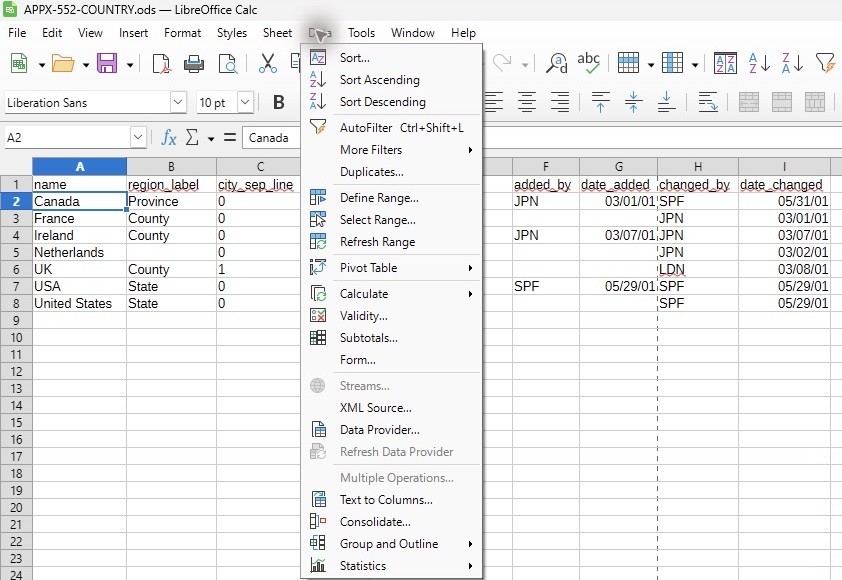Click the Province cell in region_label
Screen dimensions: 842x580
pos(171,201)
